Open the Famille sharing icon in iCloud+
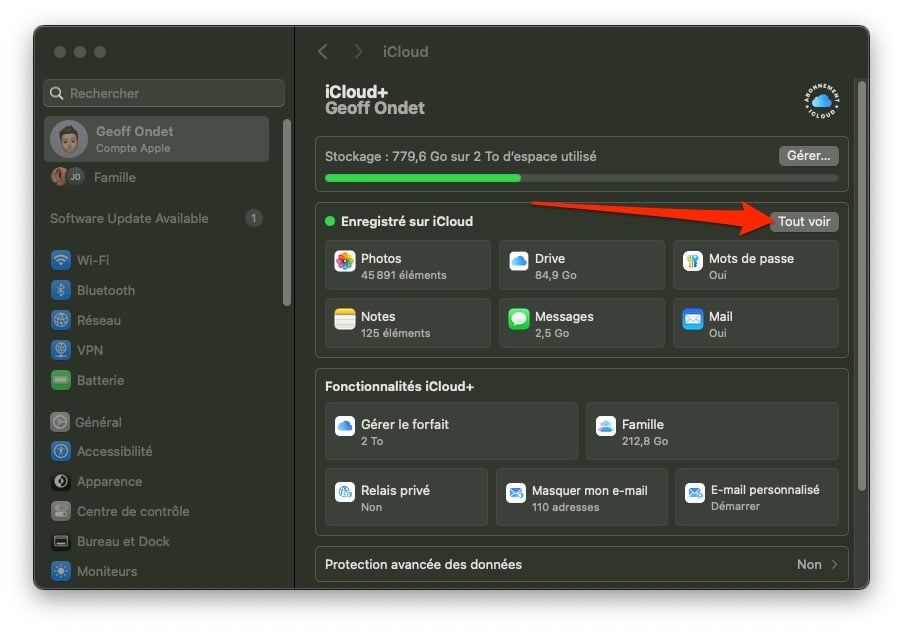The image size is (903, 631). point(605,426)
